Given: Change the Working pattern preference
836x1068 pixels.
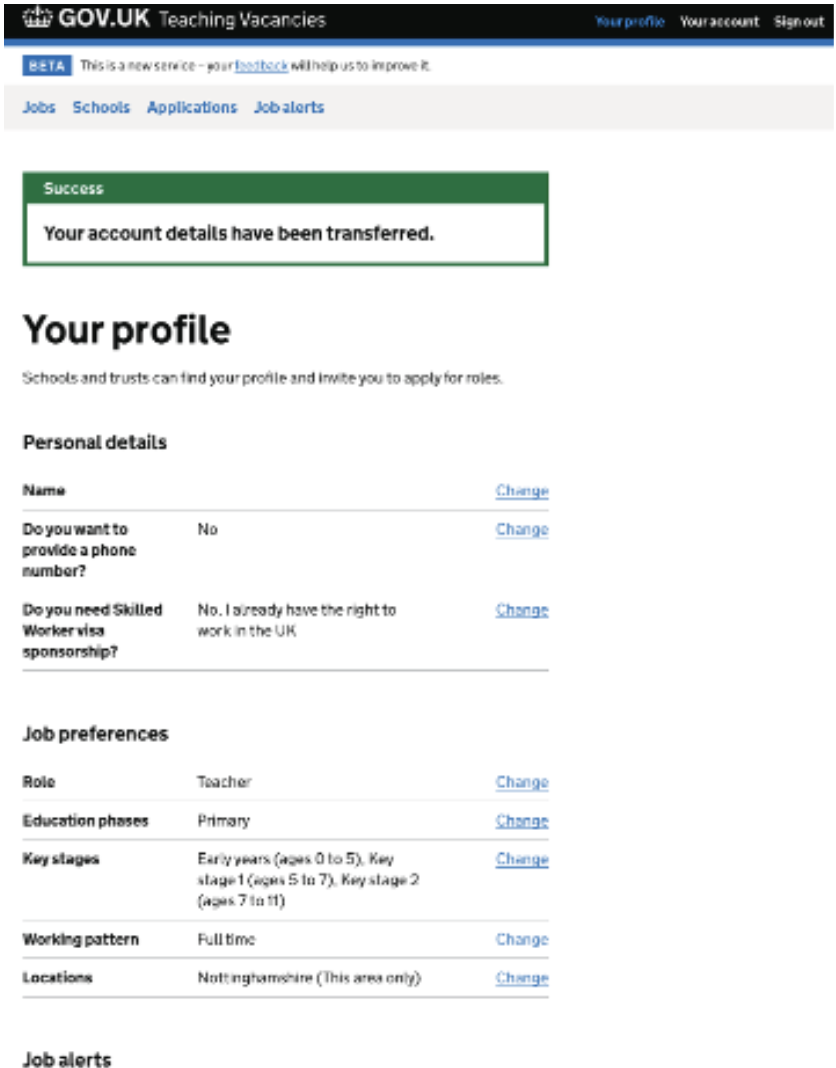Looking at the screenshot, I should (521, 940).
